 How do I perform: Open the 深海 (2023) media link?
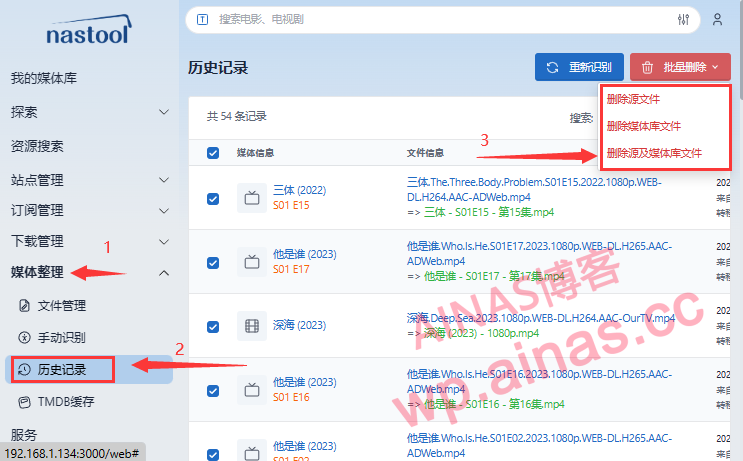299,325
